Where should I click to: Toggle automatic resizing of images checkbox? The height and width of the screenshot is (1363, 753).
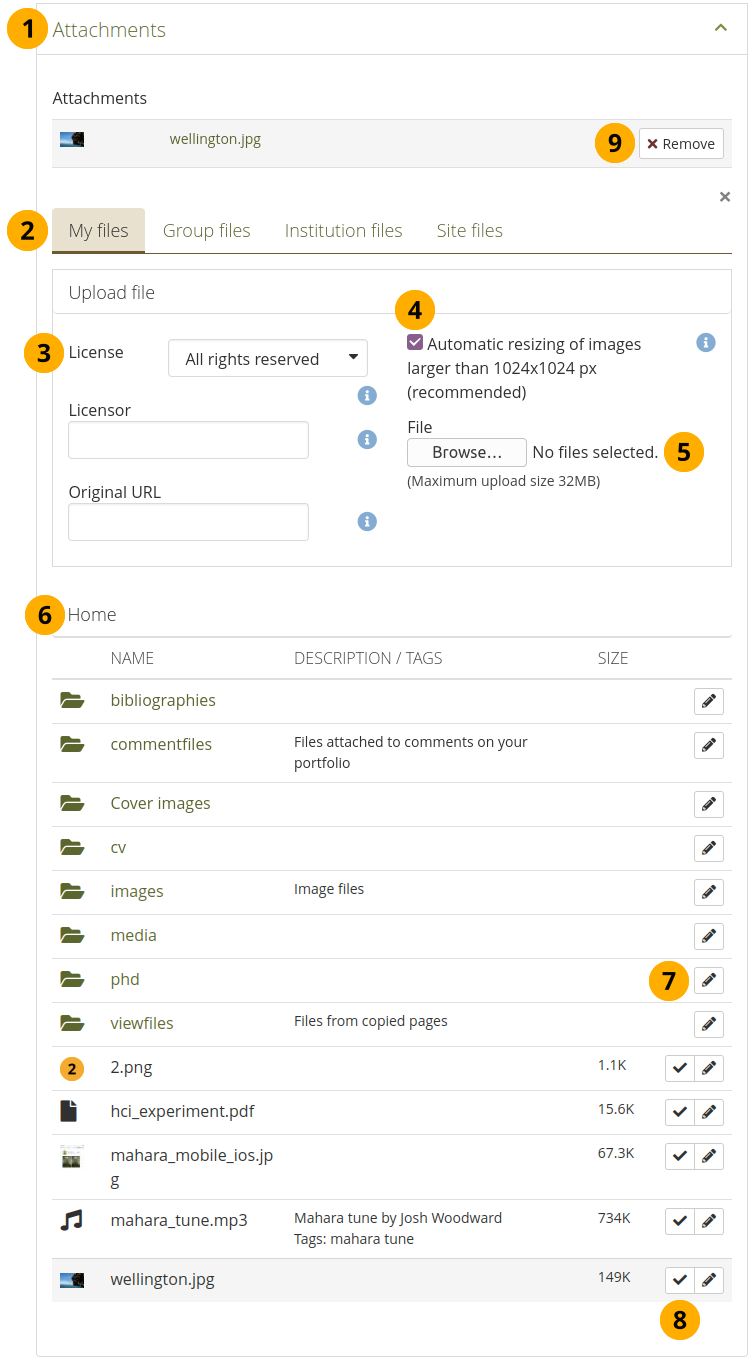click(x=415, y=343)
